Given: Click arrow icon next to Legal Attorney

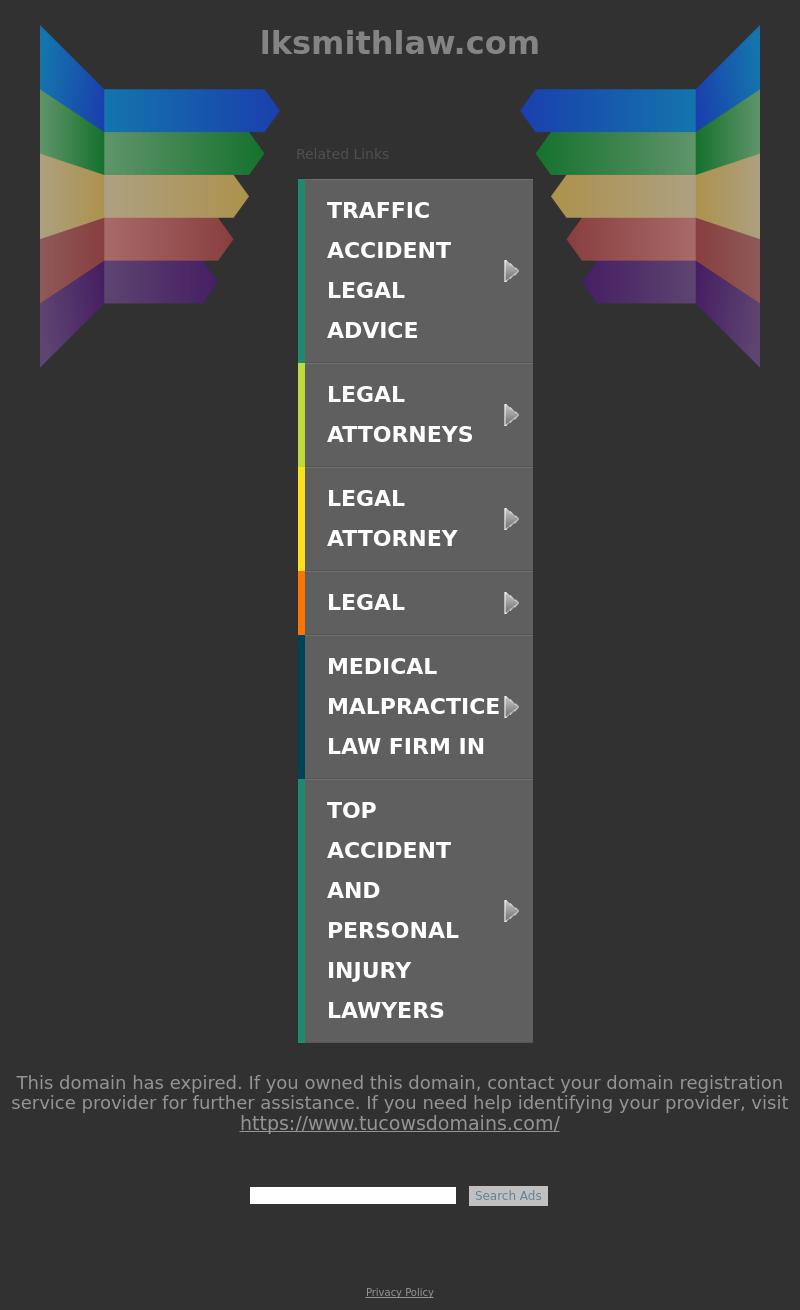Looking at the screenshot, I should [511, 519].
